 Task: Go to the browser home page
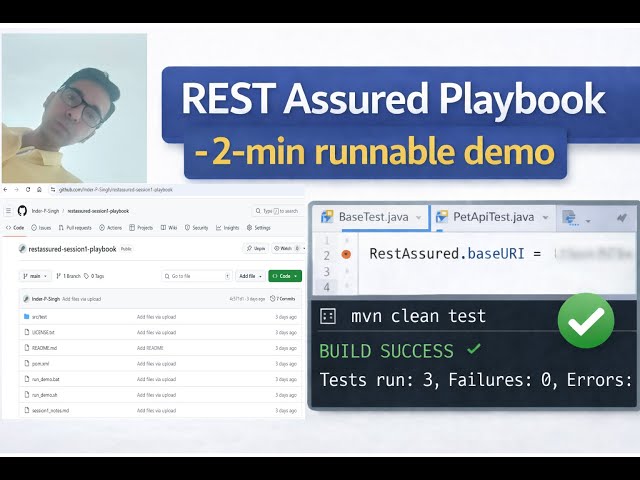pos(39,189)
